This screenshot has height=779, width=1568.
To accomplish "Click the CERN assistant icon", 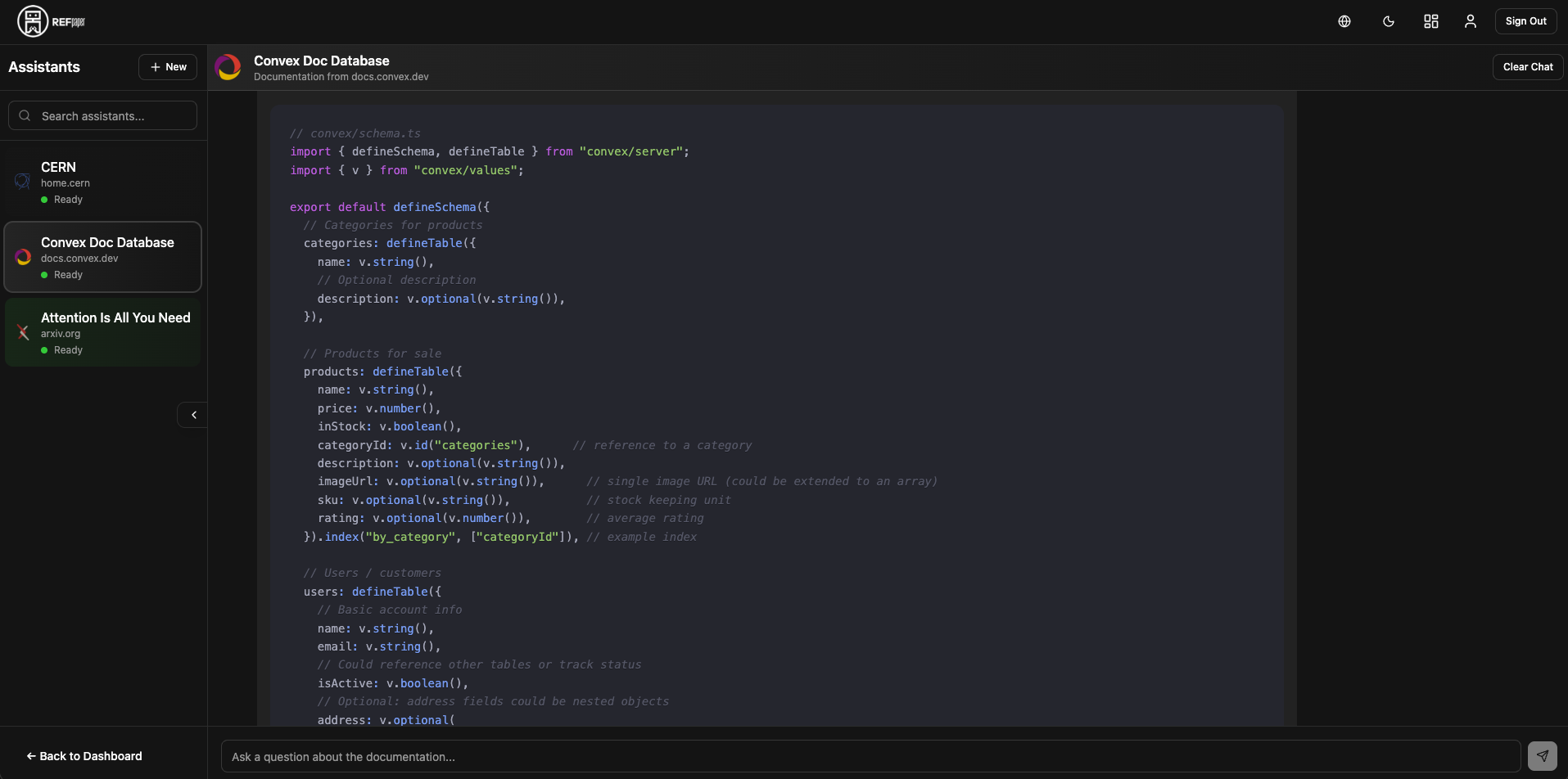I will point(23,182).
